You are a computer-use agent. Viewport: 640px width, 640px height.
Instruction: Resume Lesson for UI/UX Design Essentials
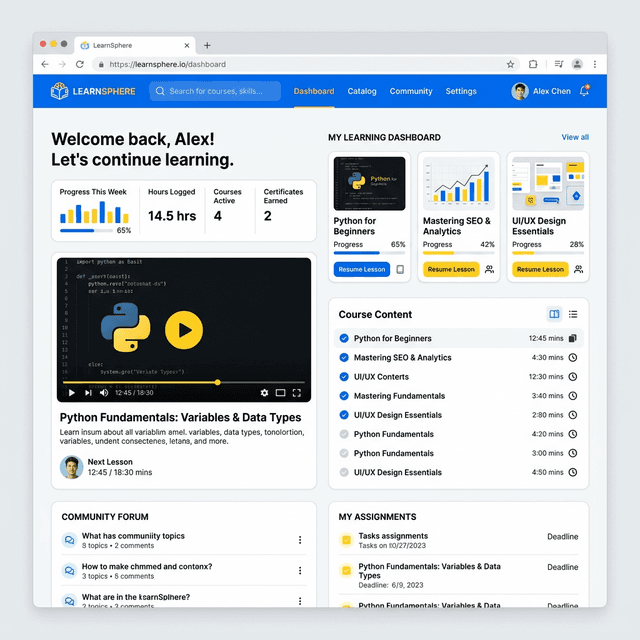tap(540, 269)
